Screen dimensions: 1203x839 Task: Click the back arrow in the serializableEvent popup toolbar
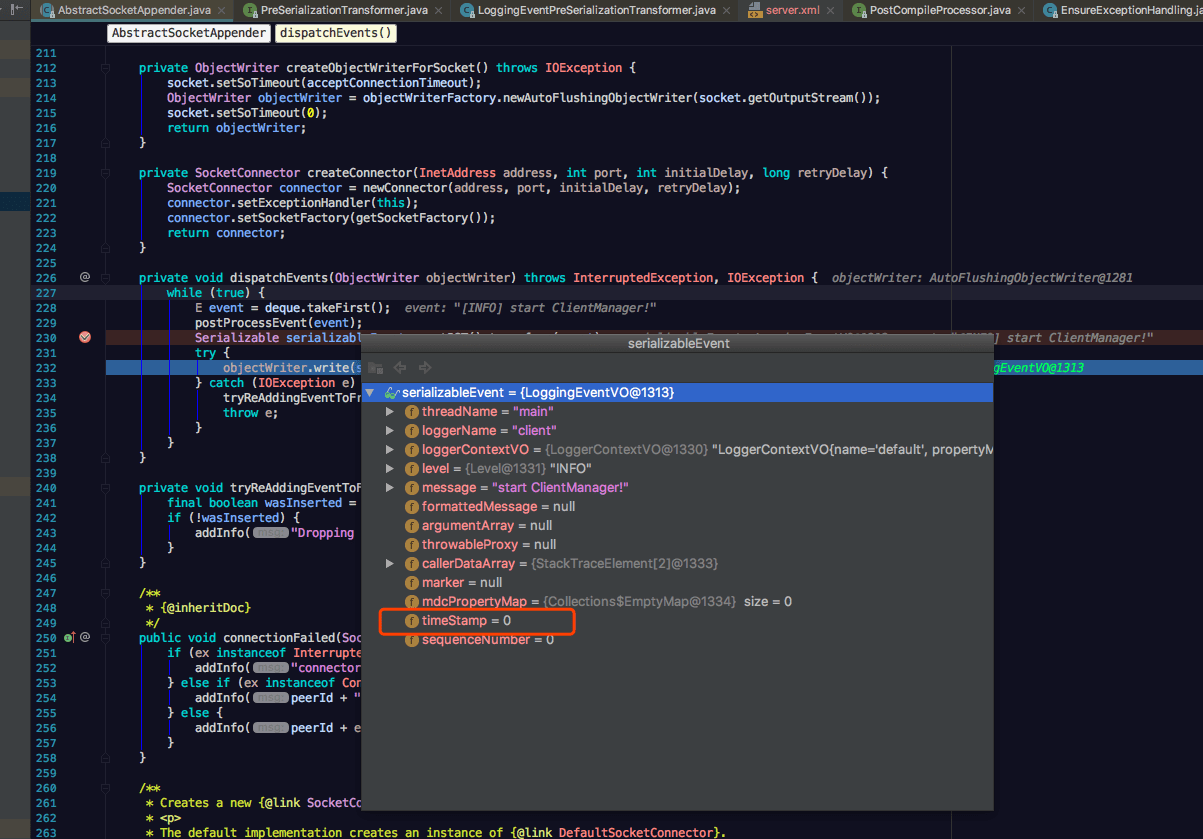pos(400,367)
